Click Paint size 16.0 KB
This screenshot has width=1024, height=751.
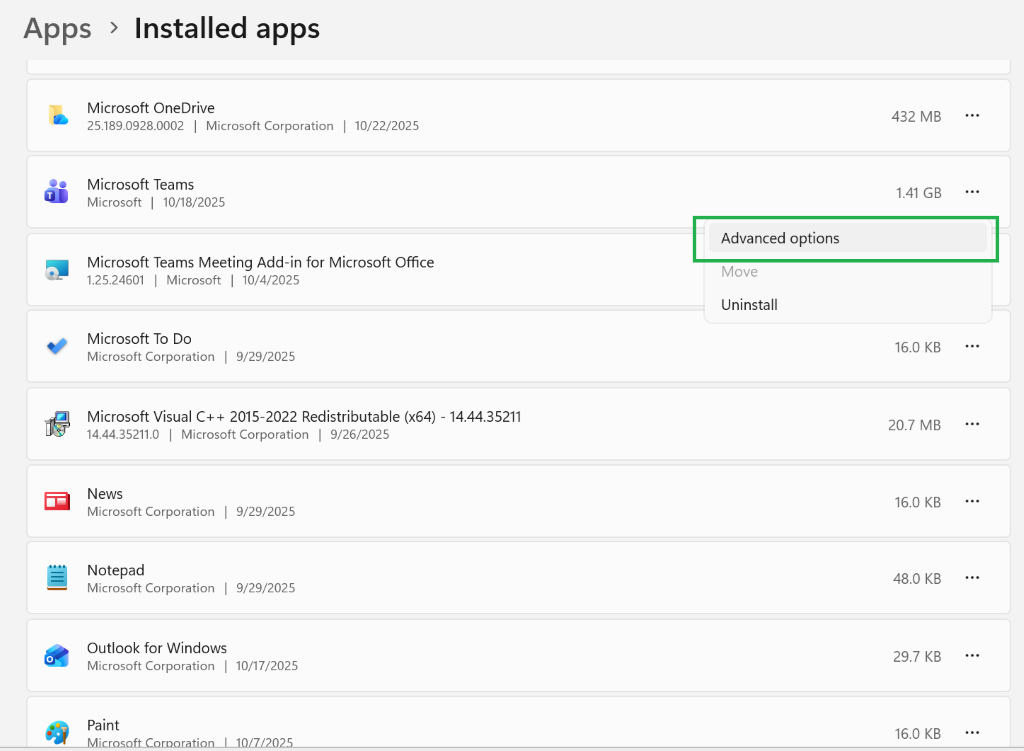pos(918,733)
